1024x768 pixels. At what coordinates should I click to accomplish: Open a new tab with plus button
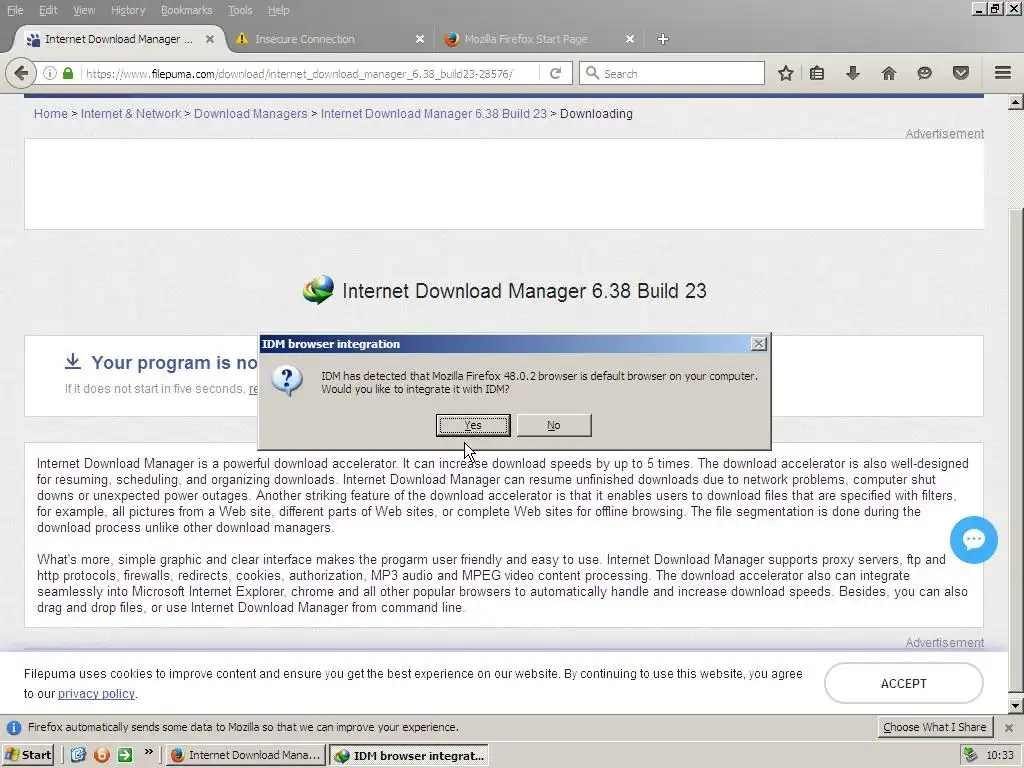click(662, 39)
